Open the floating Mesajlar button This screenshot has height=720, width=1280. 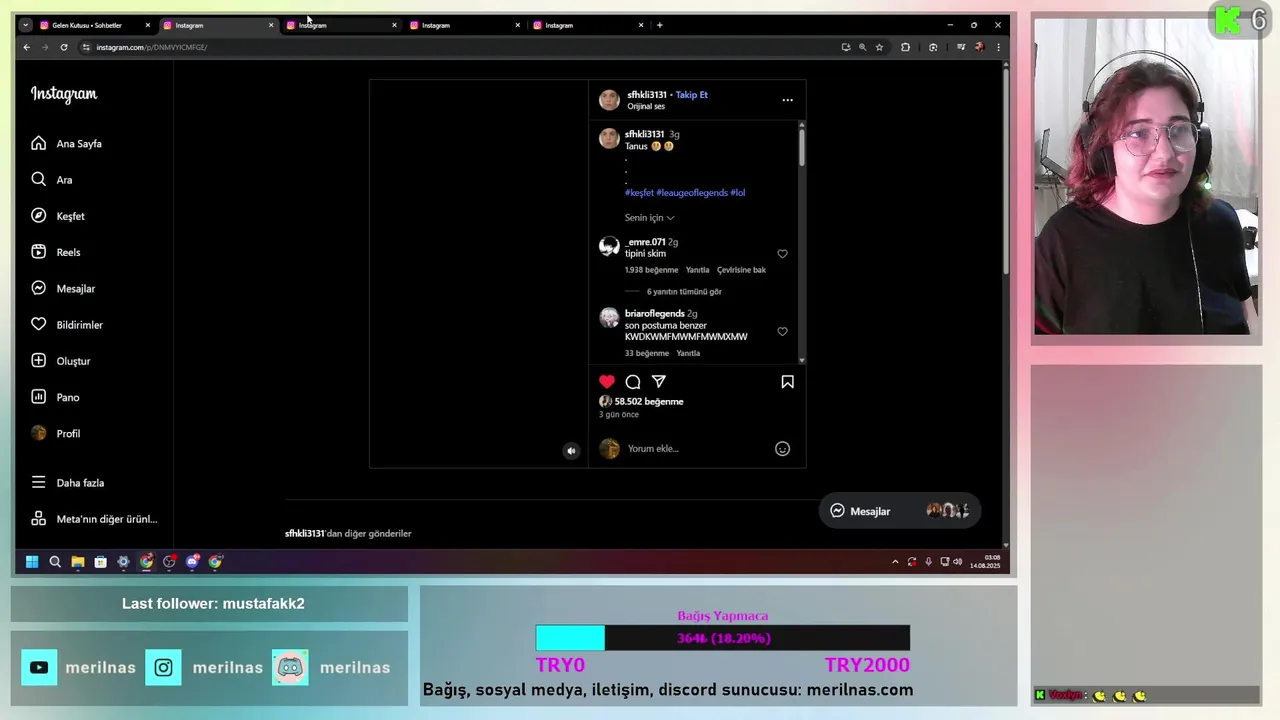(899, 511)
